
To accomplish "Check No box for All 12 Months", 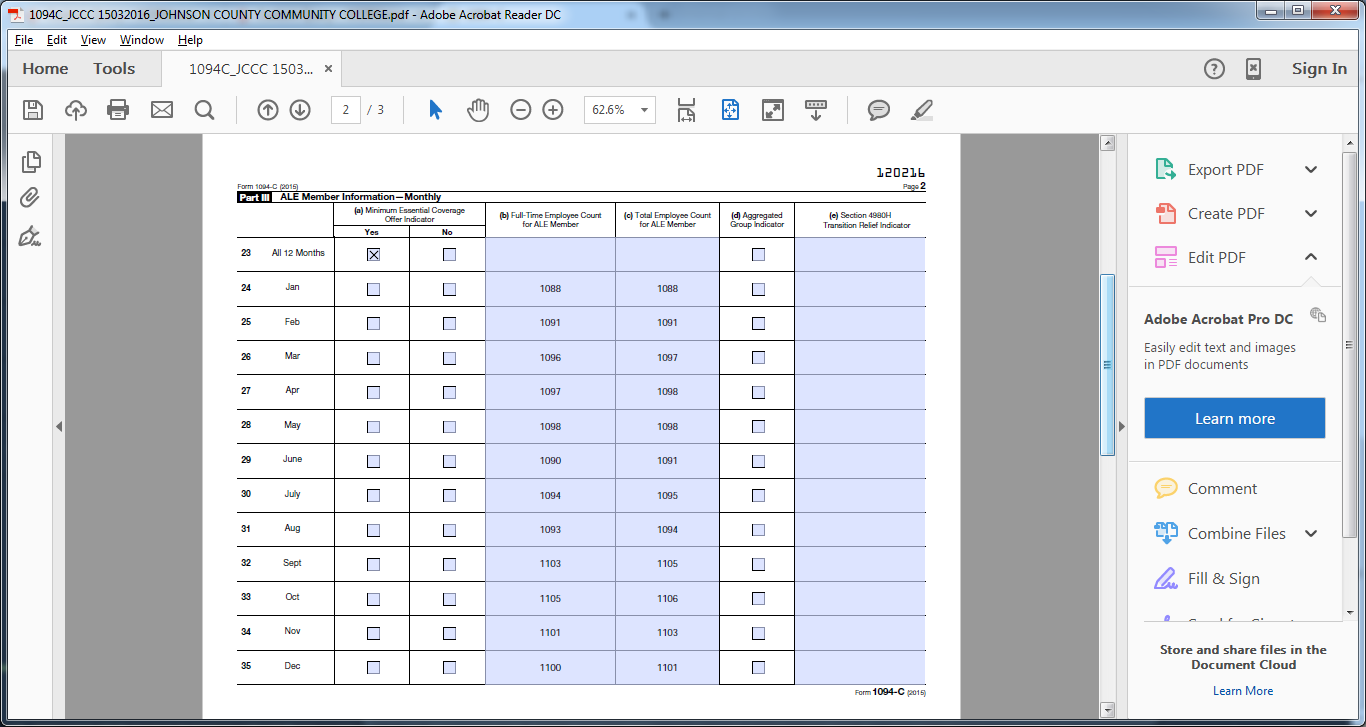I will point(449,255).
